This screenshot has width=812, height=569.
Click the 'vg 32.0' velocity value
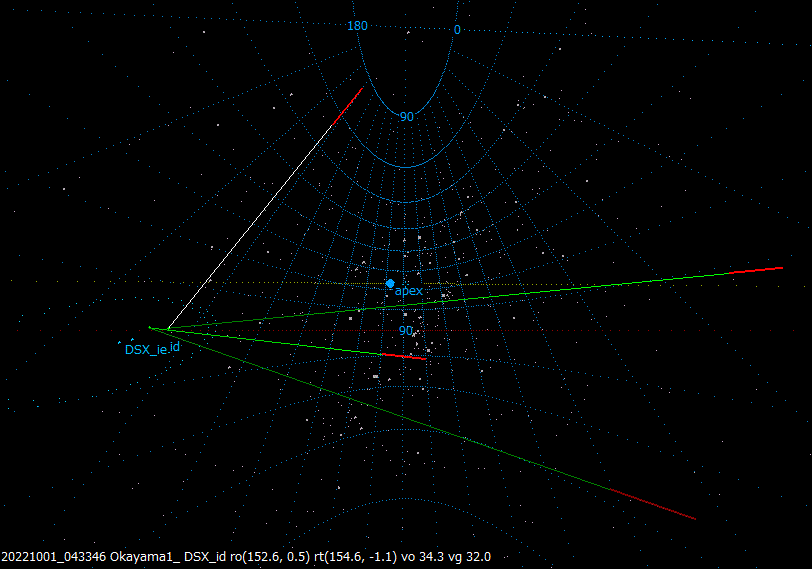coord(469,557)
